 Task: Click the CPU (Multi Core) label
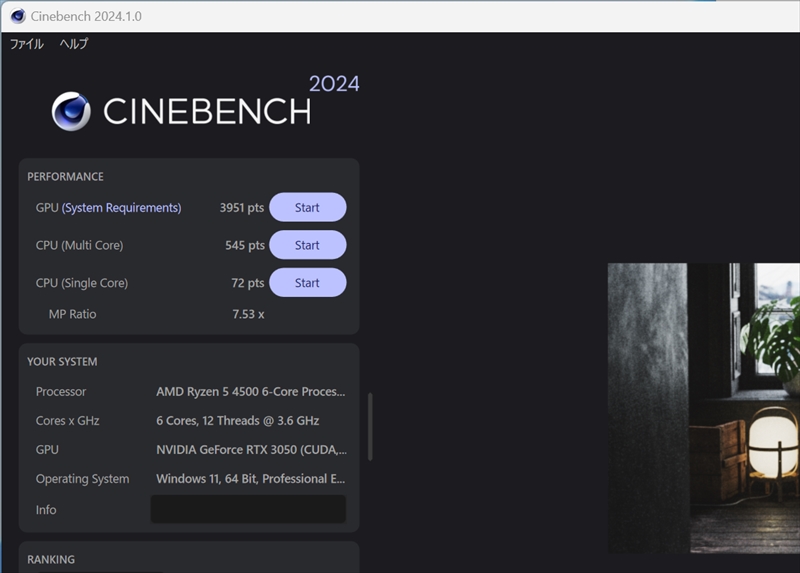(x=80, y=245)
